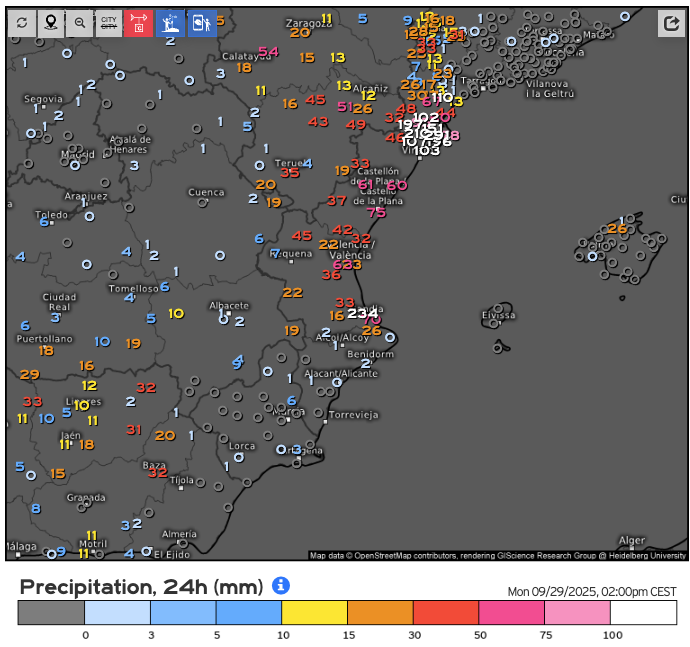
Task: Click the mobile phone user reports icon
Action: [202, 23]
